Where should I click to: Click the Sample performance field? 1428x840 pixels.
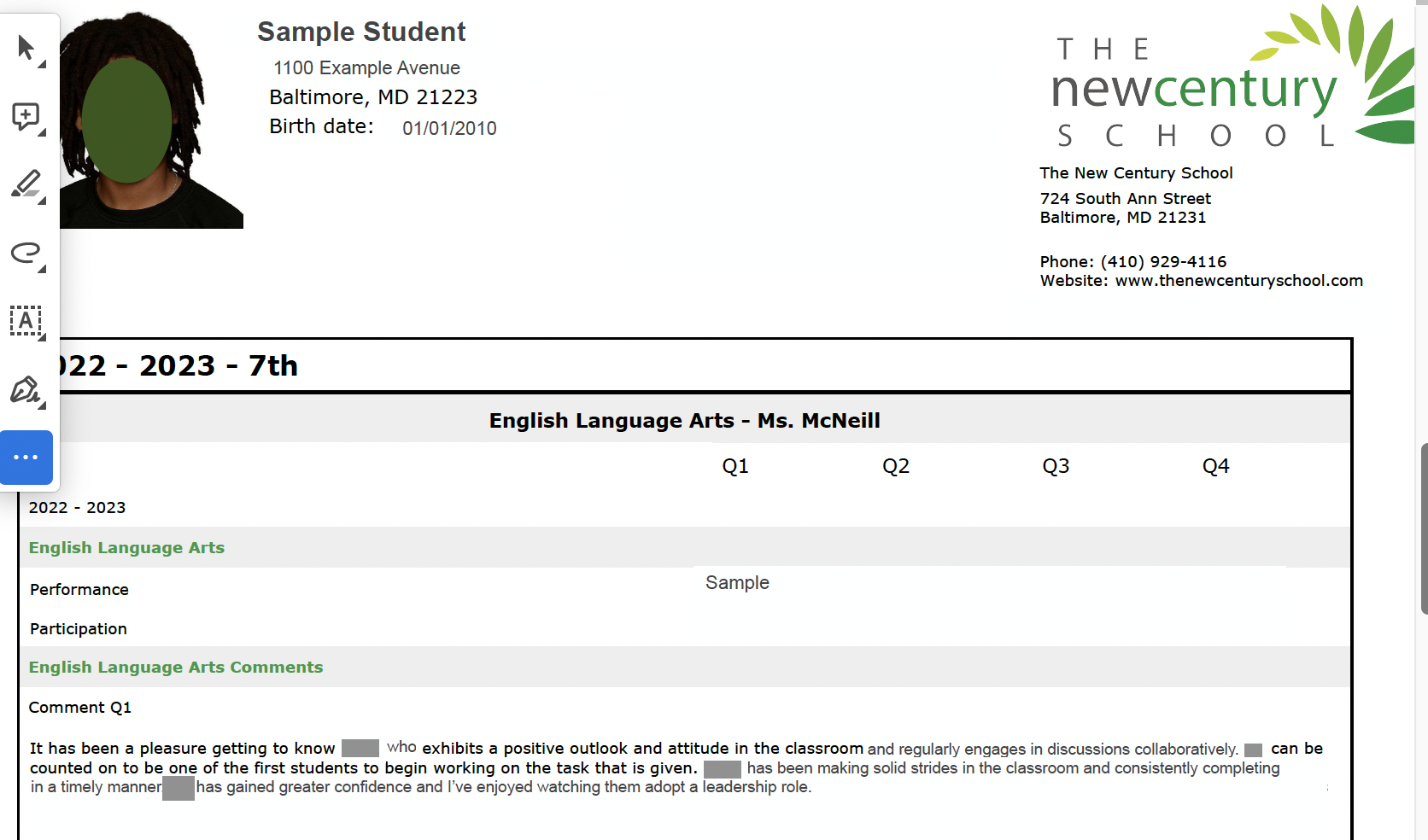click(737, 583)
